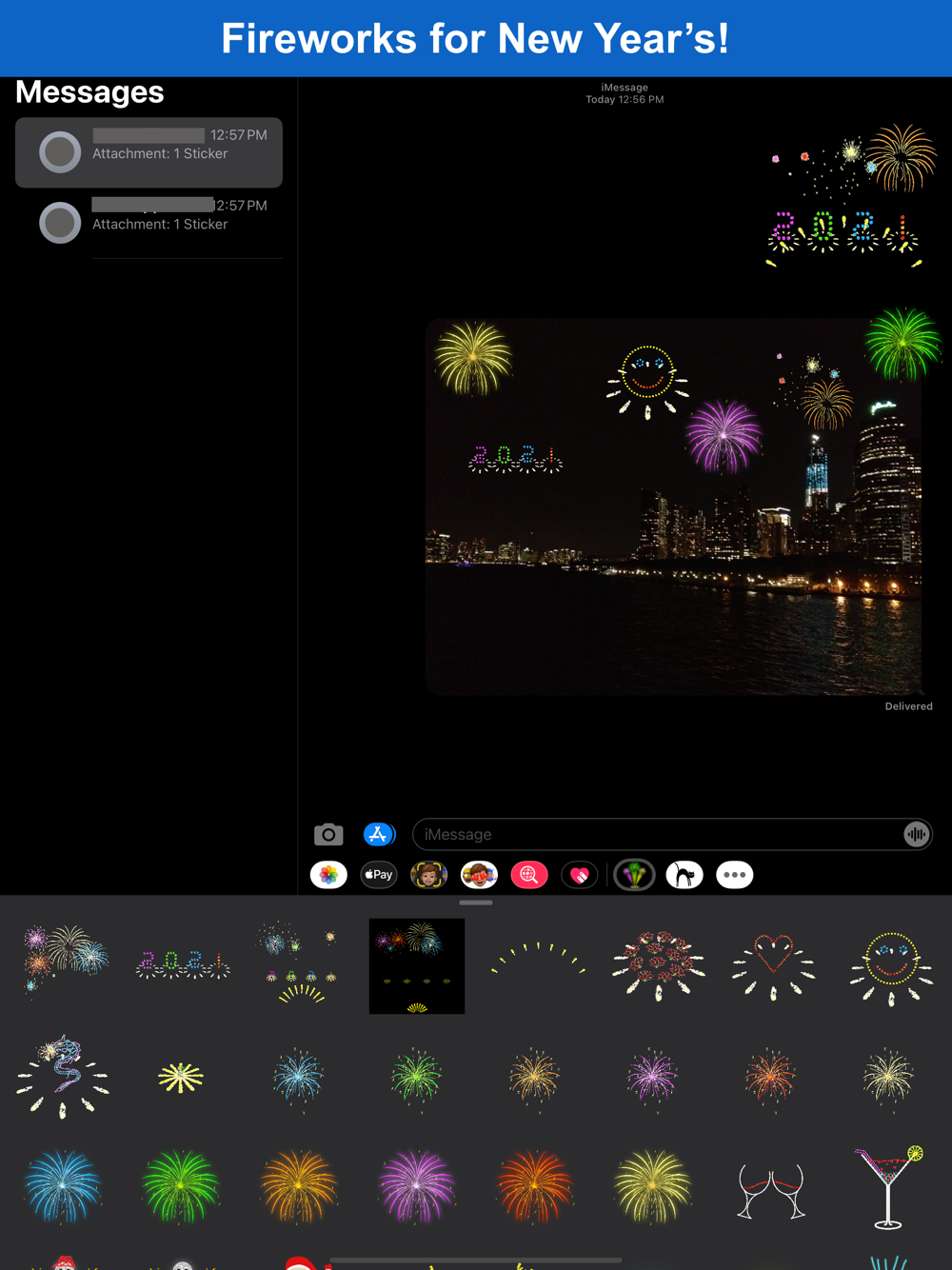Tap the sticker drawer grabber handle

[x=476, y=903]
